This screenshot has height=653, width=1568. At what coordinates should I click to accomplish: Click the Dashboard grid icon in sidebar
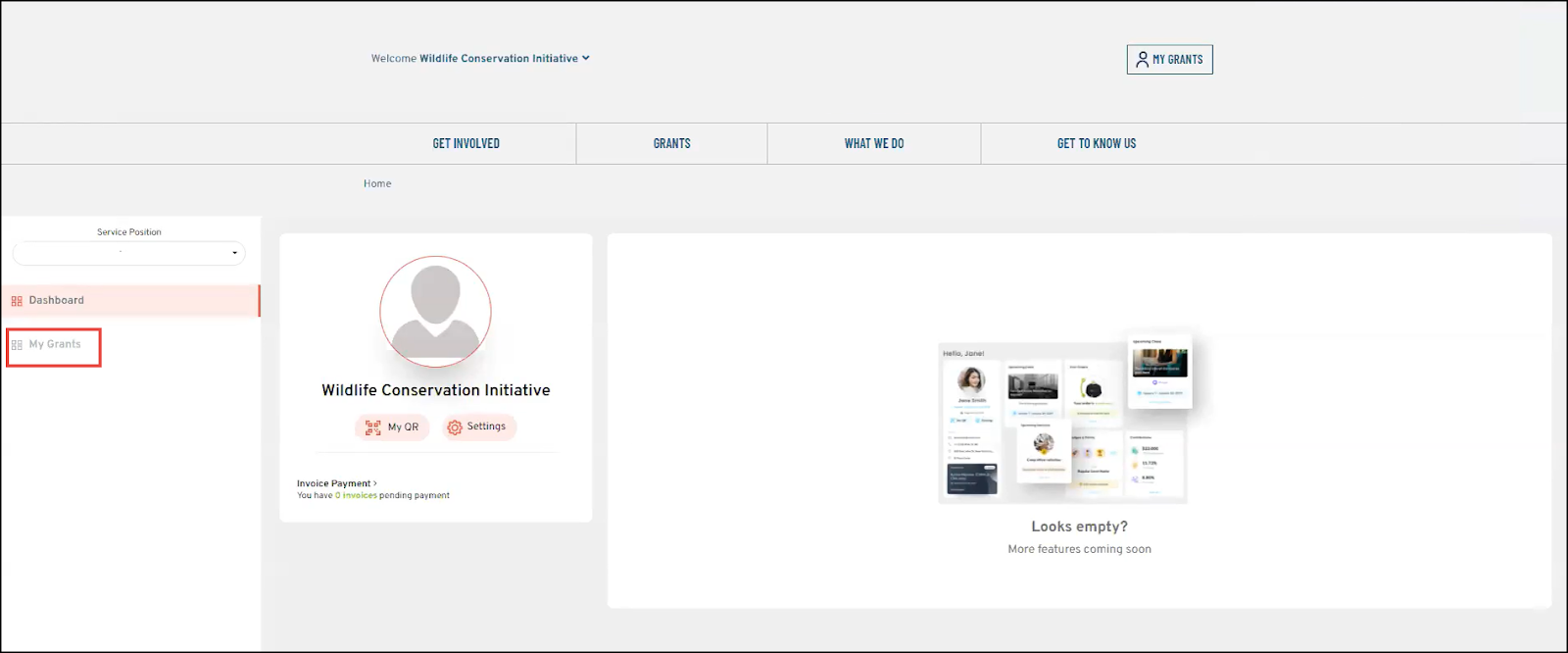17,301
